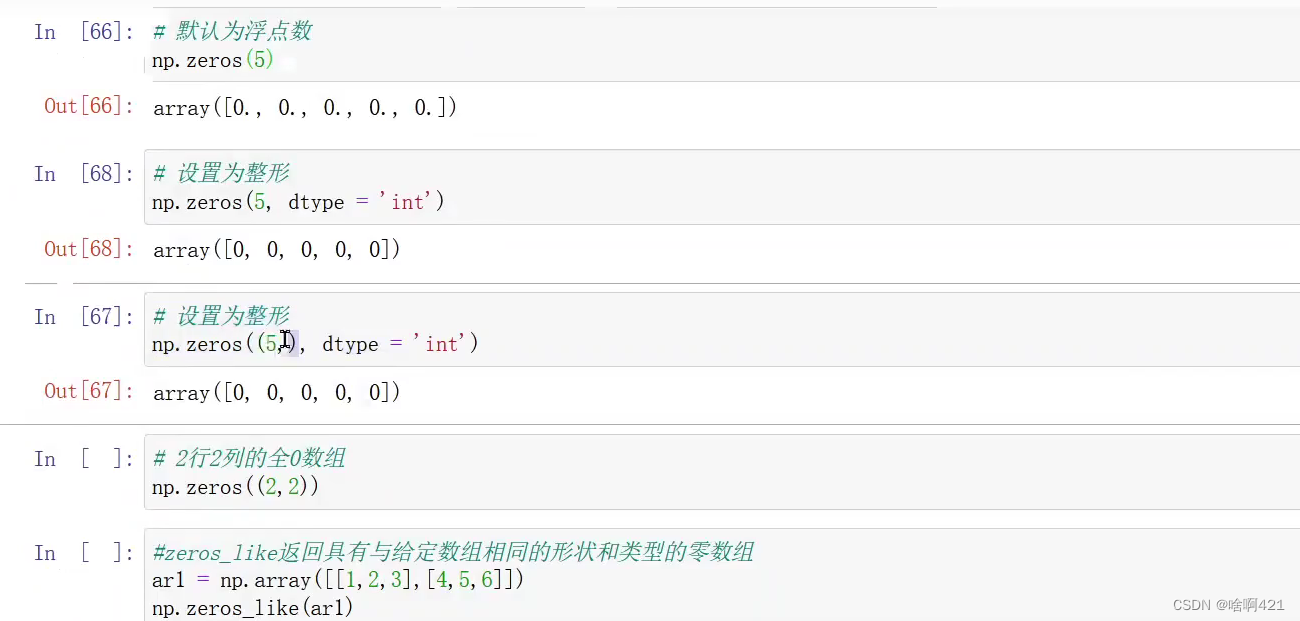Screen dimensions: 1300x621
Task: Select the Out[66] output prompt
Action: (89, 106)
